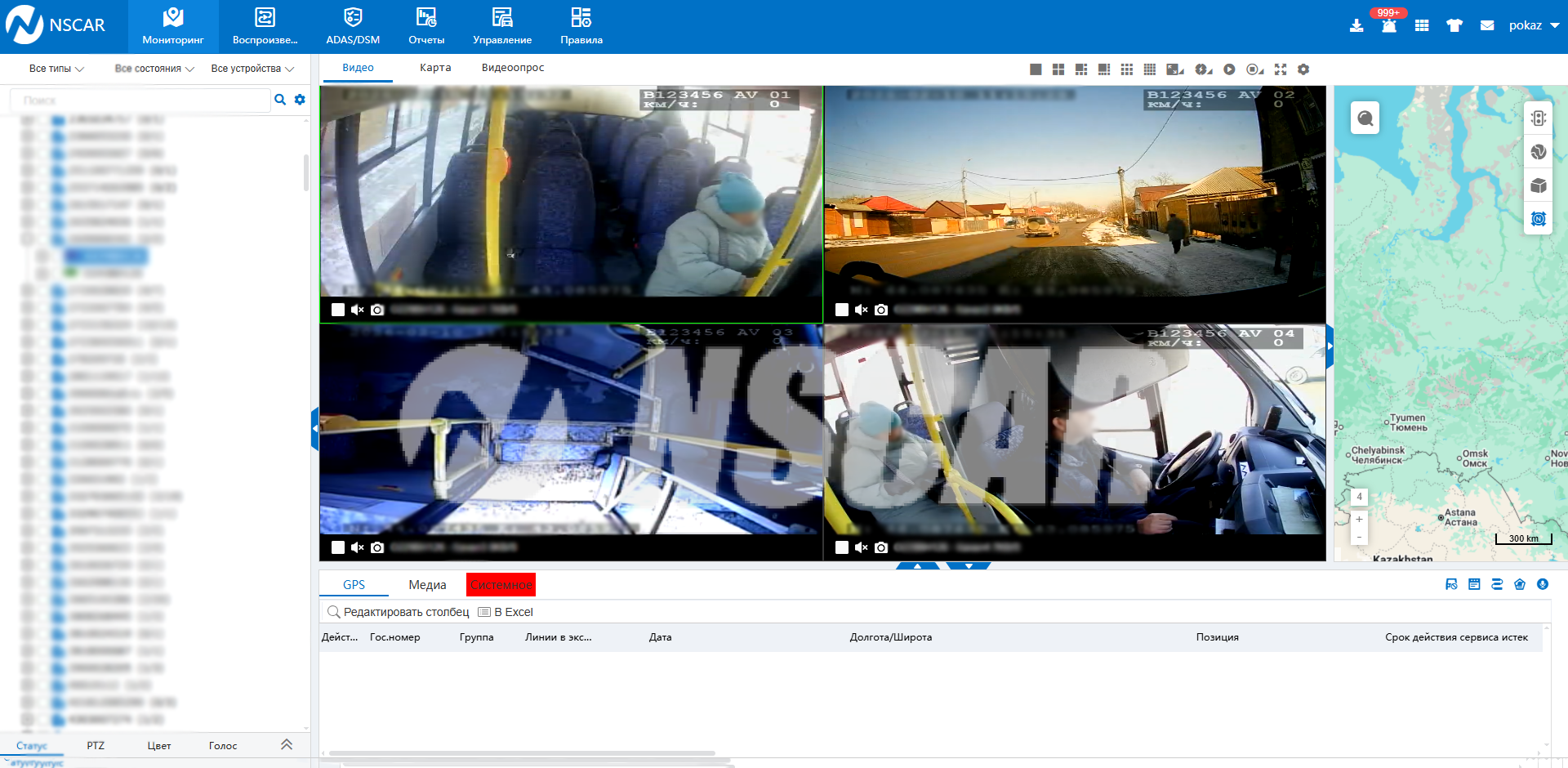
Task: Click the map search button
Action: click(x=1365, y=118)
